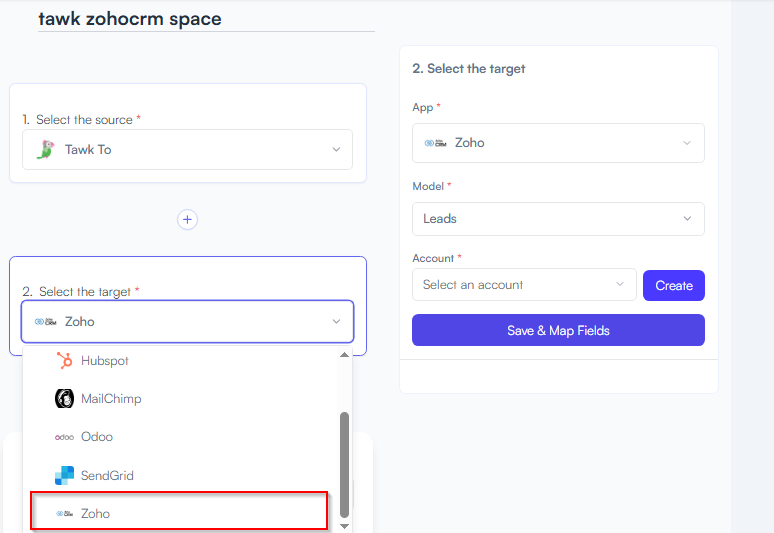Expand the Select the target Zoho dropdown
Screen dimensions: 774x533
(x=188, y=321)
